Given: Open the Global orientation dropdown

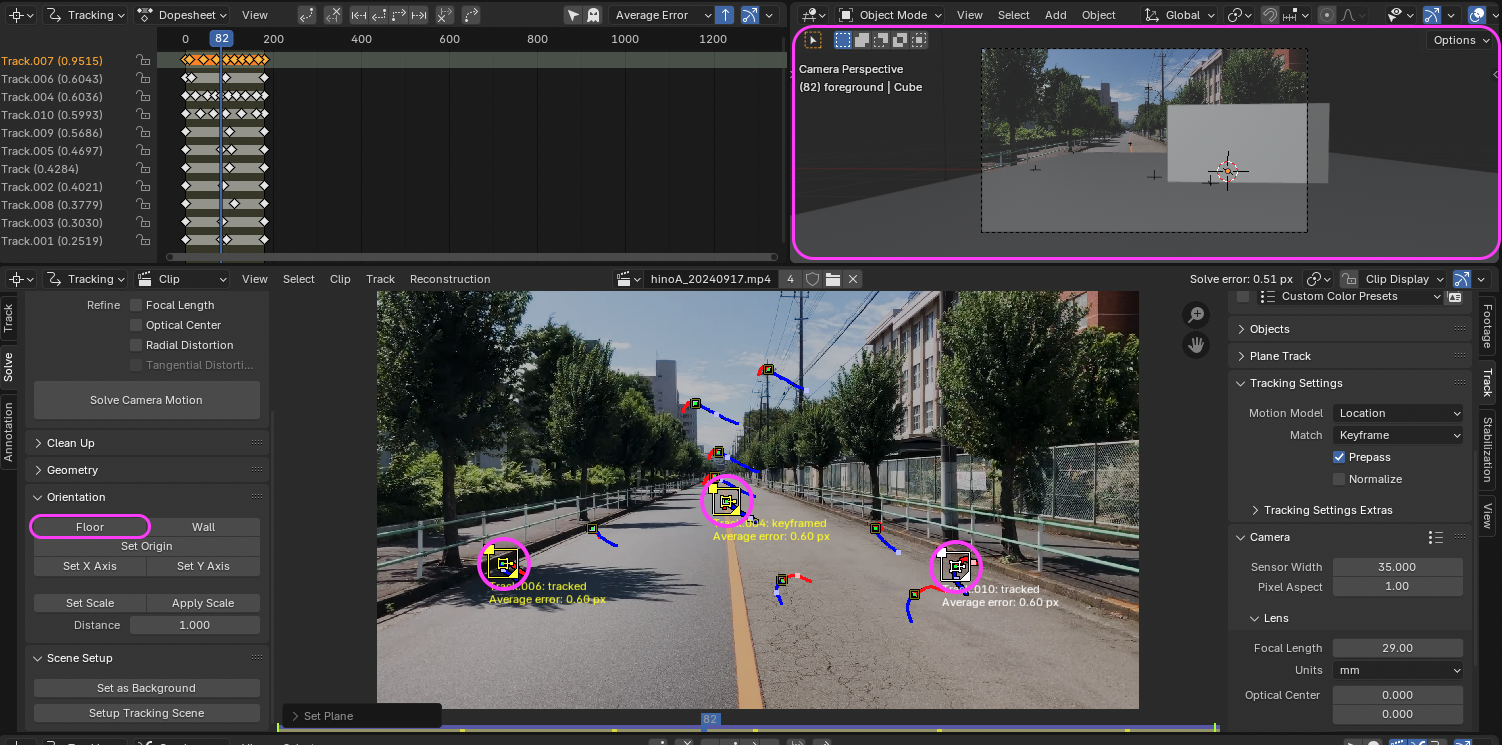Looking at the screenshot, I should pyautogui.click(x=1180, y=15).
